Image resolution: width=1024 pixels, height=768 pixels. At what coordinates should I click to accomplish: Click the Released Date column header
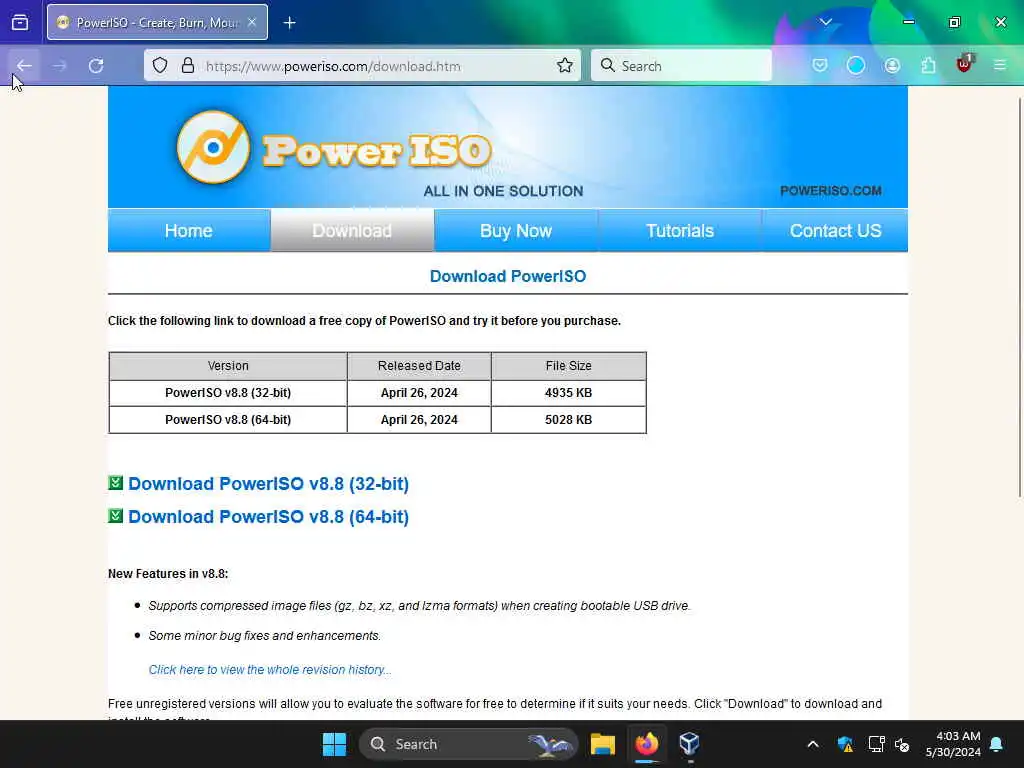(x=419, y=366)
